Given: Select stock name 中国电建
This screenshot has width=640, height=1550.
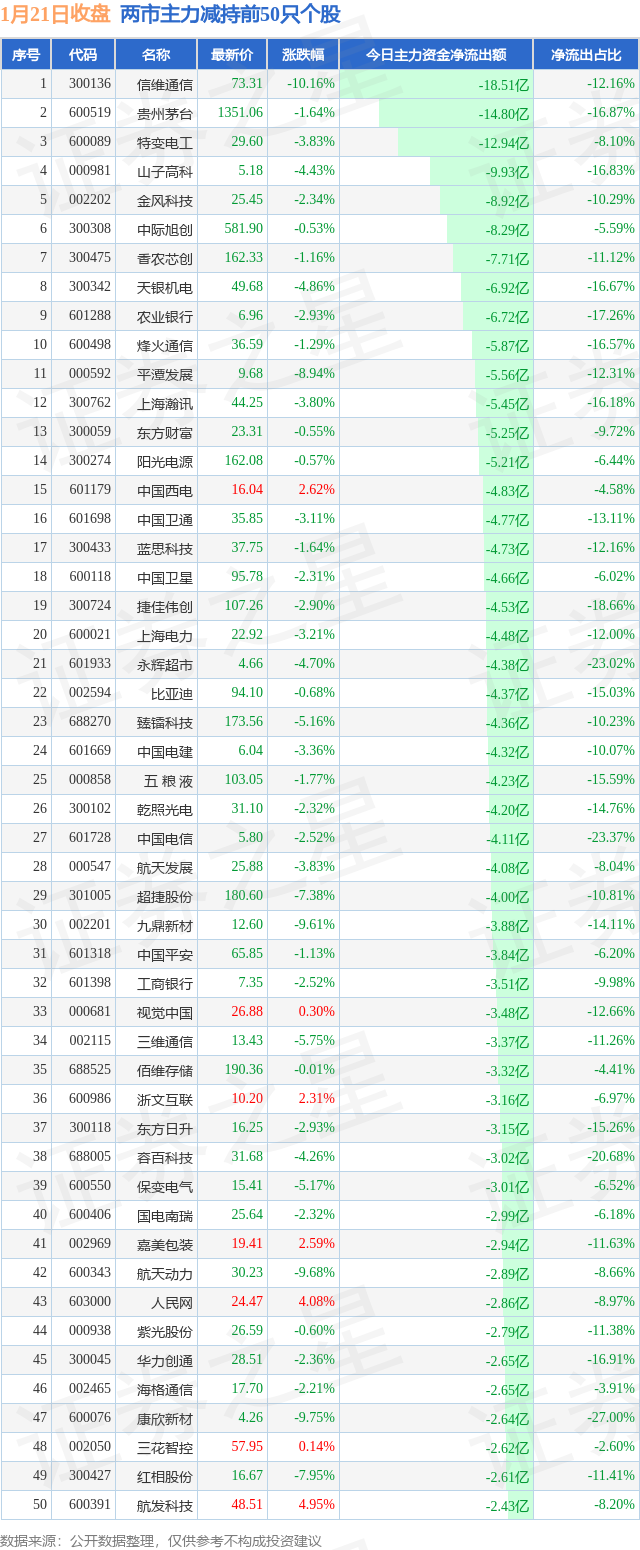Looking at the screenshot, I should click(x=165, y=751).
